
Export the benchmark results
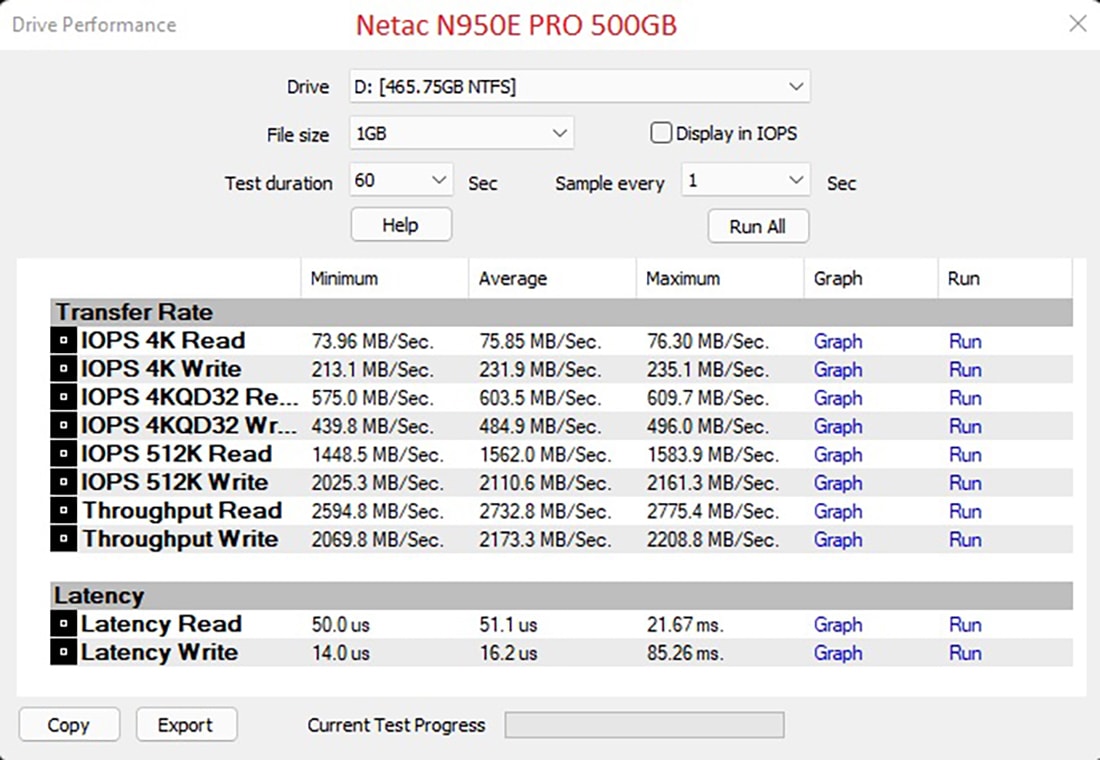pyautogui.click(x=186, y=725)
